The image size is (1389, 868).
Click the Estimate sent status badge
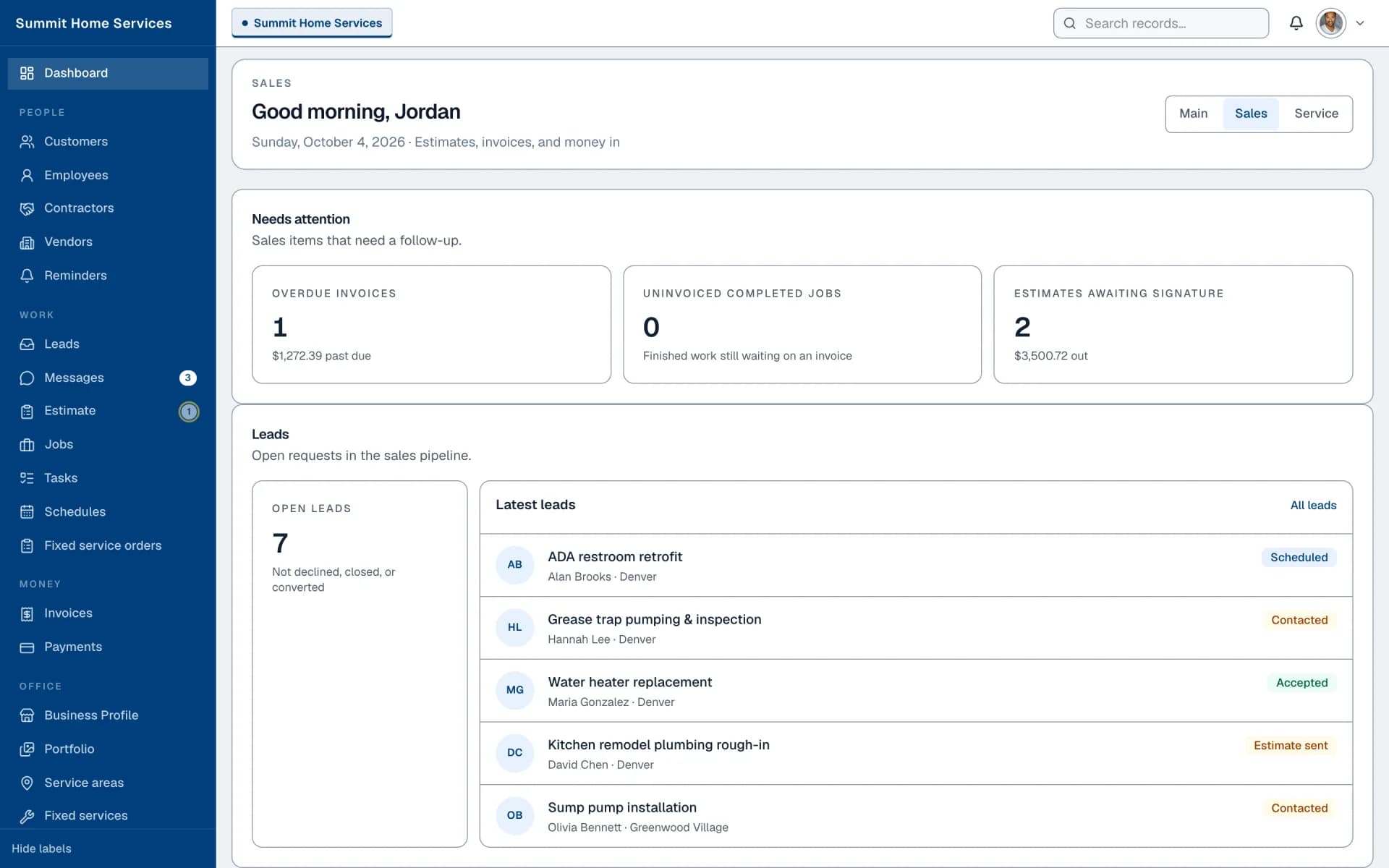pyautogui.click(x=1291, y=746)
